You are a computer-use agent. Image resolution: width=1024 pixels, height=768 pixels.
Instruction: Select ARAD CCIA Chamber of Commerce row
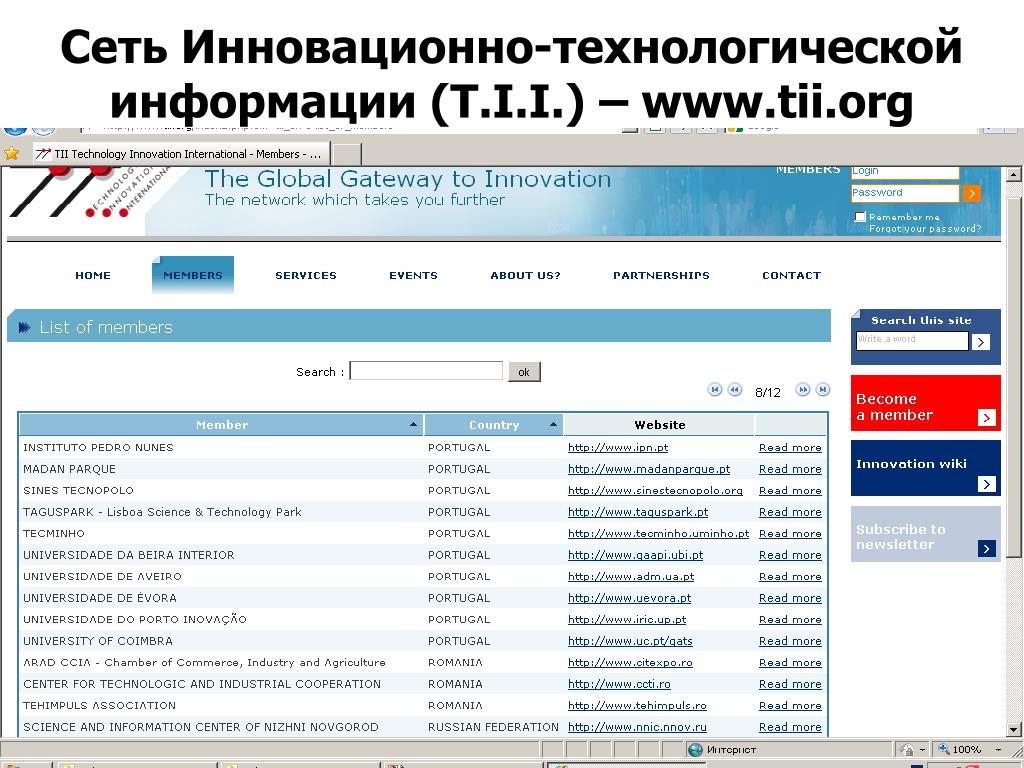[x=423, y=663]
